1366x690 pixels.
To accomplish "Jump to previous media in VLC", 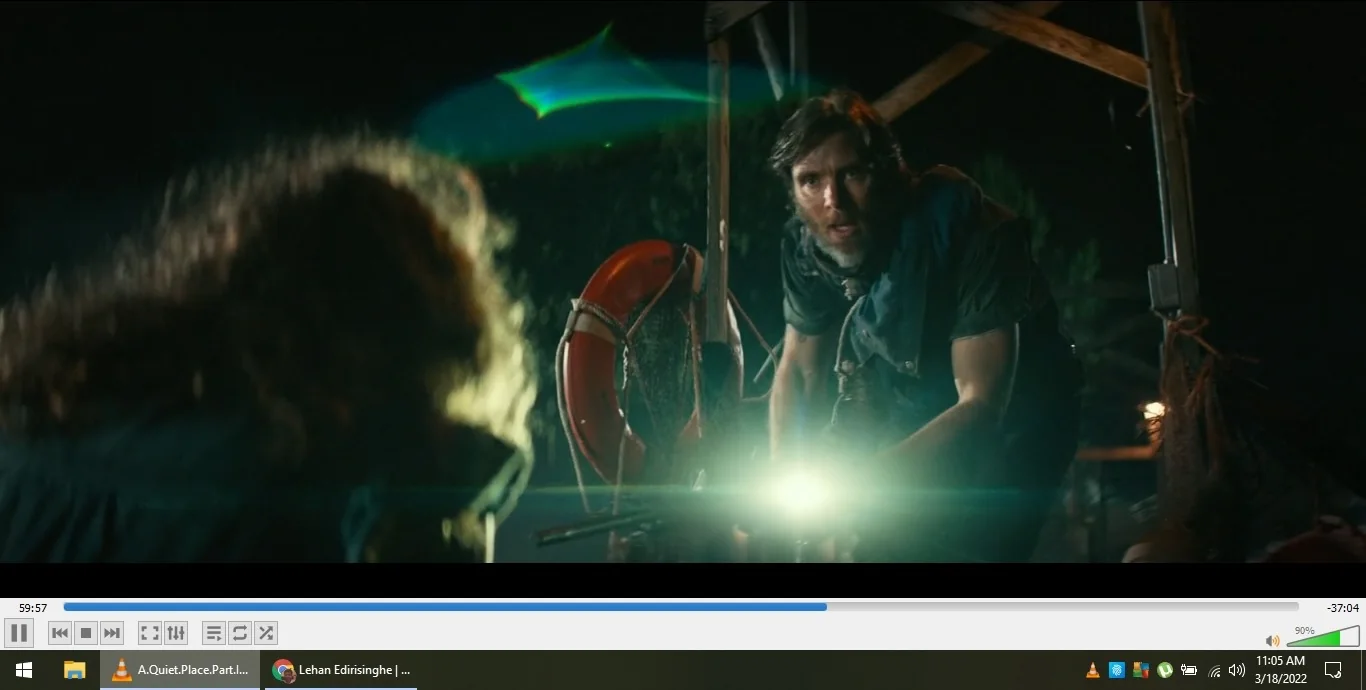I will (60, 633).
